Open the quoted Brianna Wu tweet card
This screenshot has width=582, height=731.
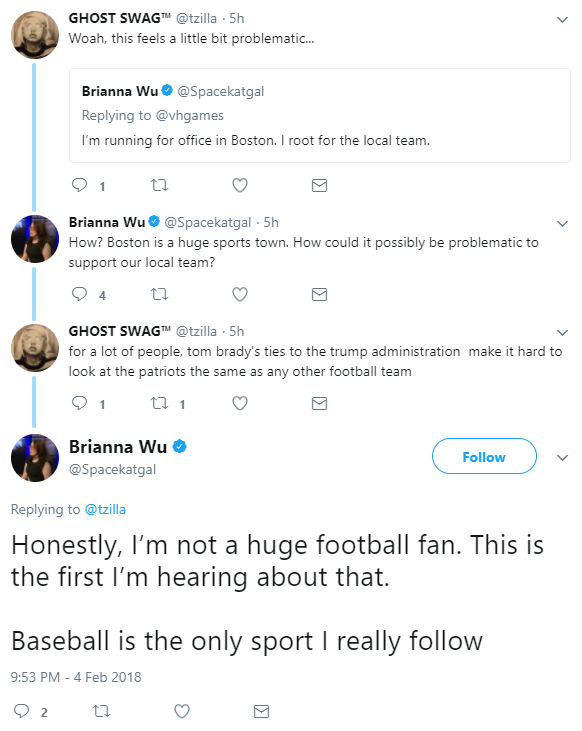[320, 116]
